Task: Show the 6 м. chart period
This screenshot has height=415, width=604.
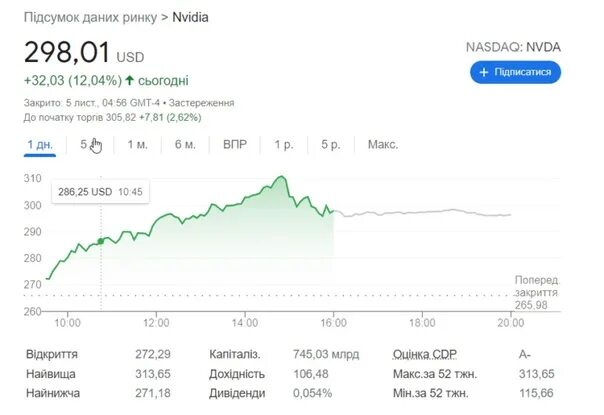Action: tap(185, 145)
